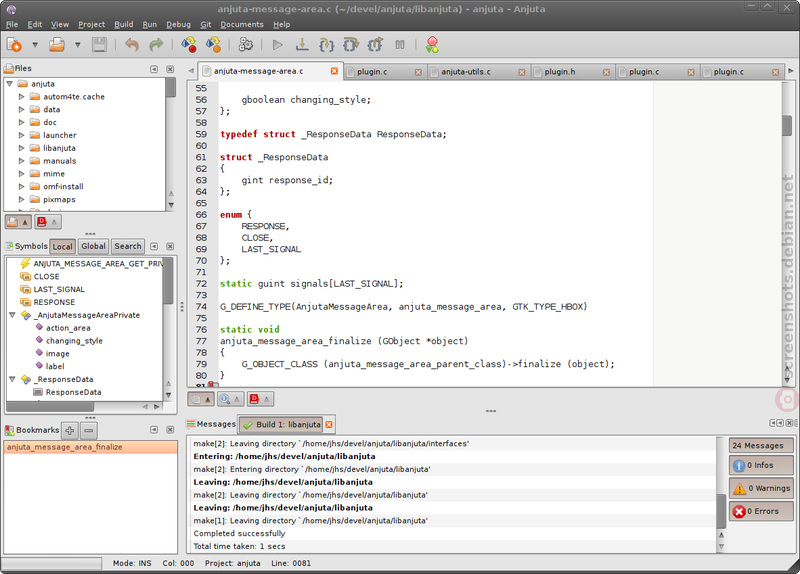
Task: Select the Build 1: libanjuta messages tab
Action: pos(282,425)
